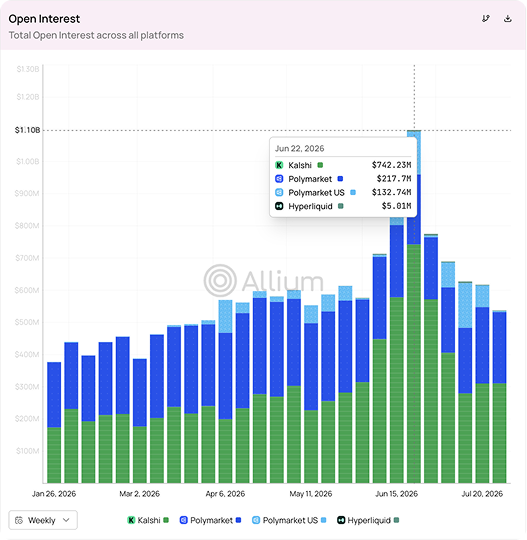Click the Jun 15, 2026 x-axis label
Viewport: 527px width, 540px height.
(x=396, y=494)
